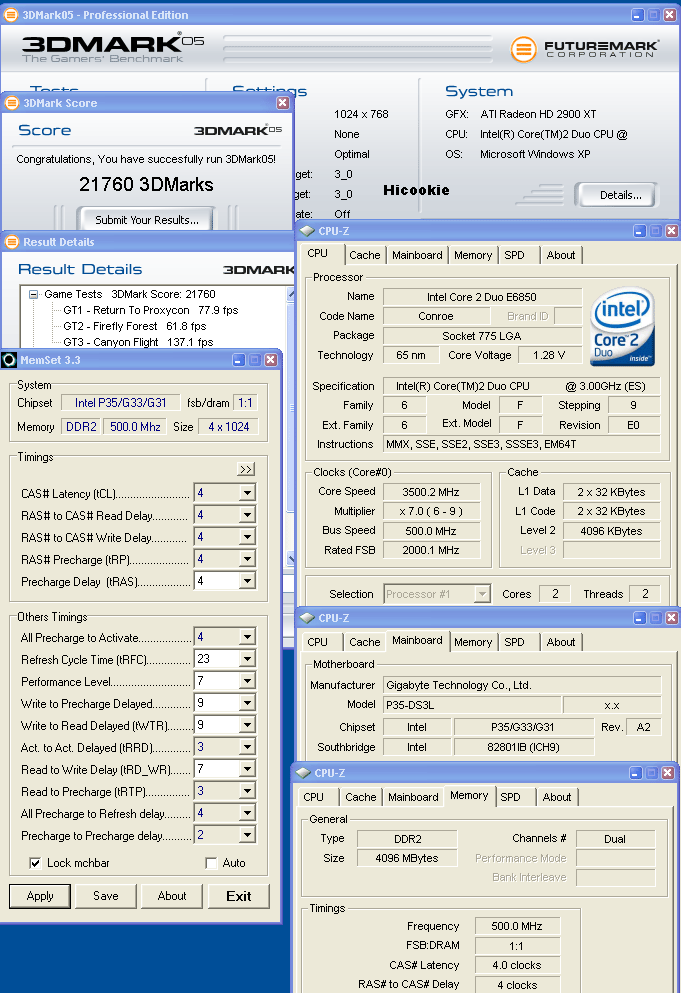Click the Core Speed 3500.2 MHz field
This screenshot has height=993, width=681.
click(x=431, y=492)
